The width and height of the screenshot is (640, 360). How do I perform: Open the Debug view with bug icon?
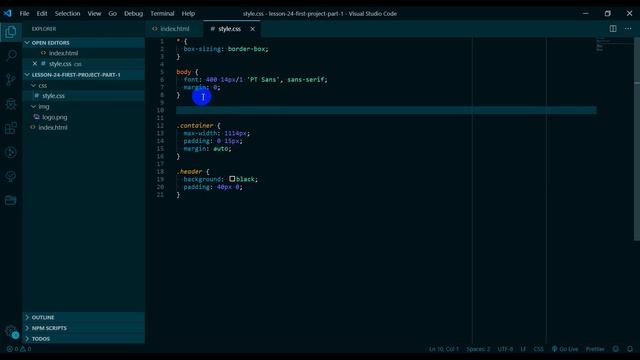click(11, 104)
